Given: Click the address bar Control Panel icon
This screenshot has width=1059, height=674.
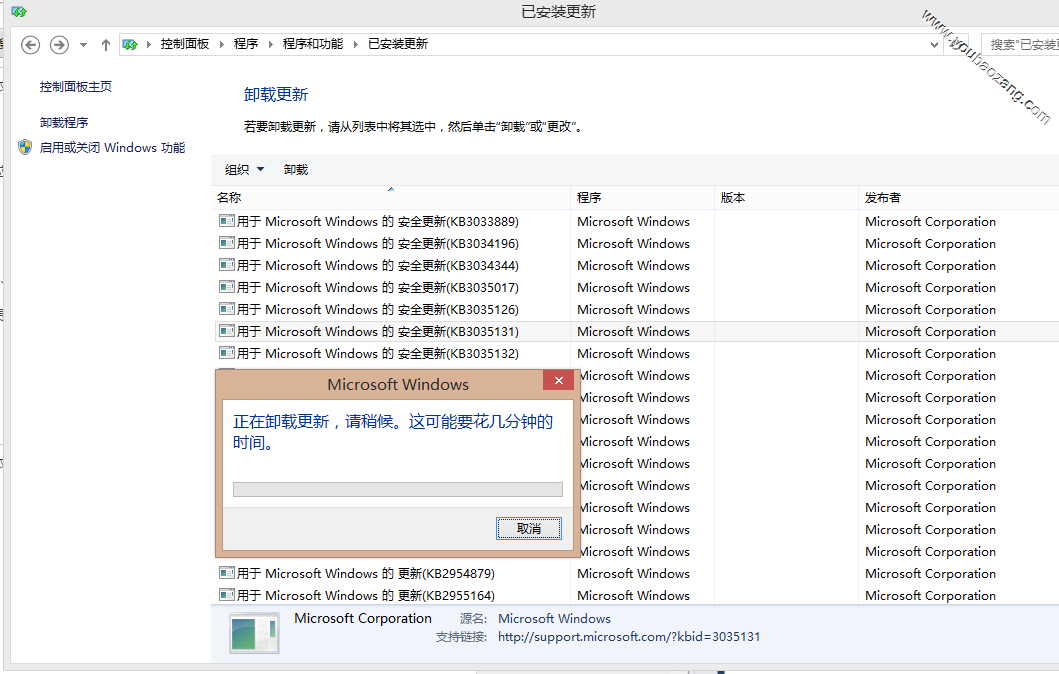Looking at the screenshot, I should (130, 45).
